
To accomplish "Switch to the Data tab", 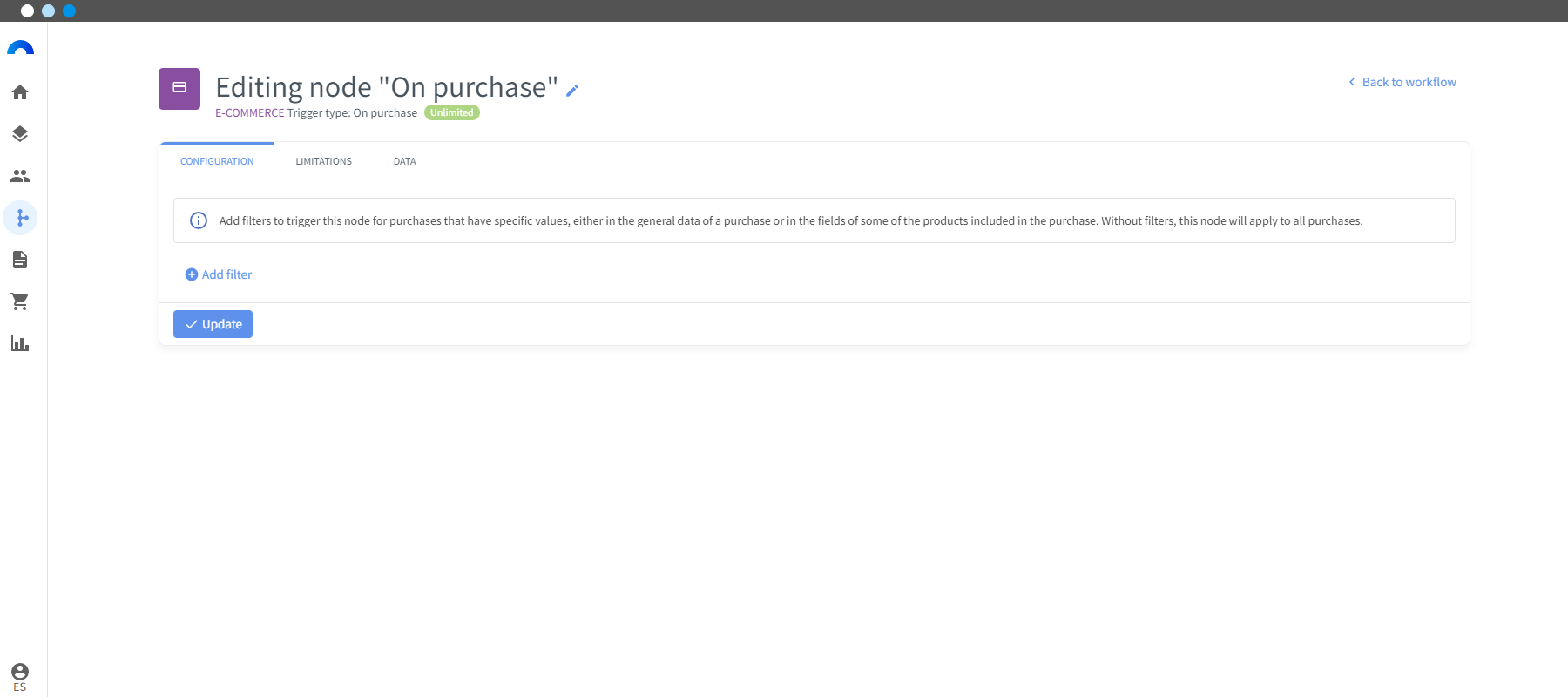I will pyautogui.click(x=405, y=161).
